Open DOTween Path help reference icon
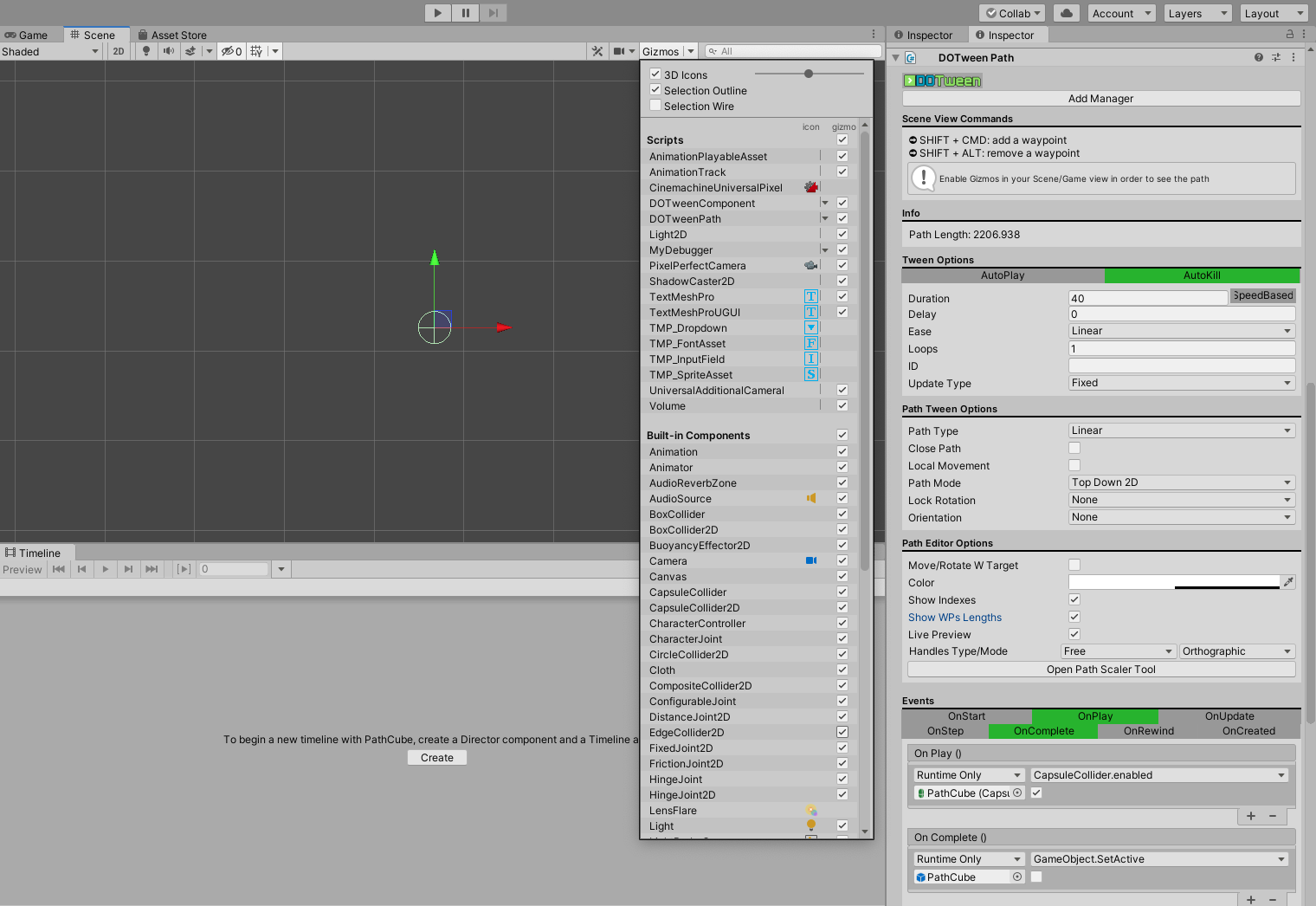 1258,57
